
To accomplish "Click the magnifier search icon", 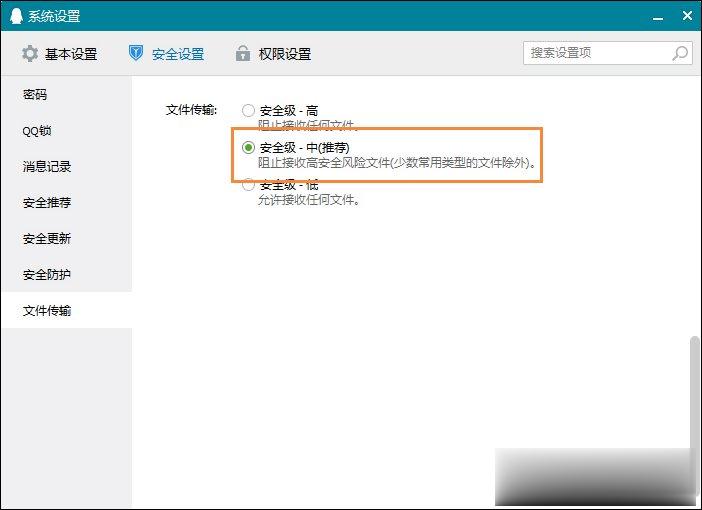I will 680,53.
